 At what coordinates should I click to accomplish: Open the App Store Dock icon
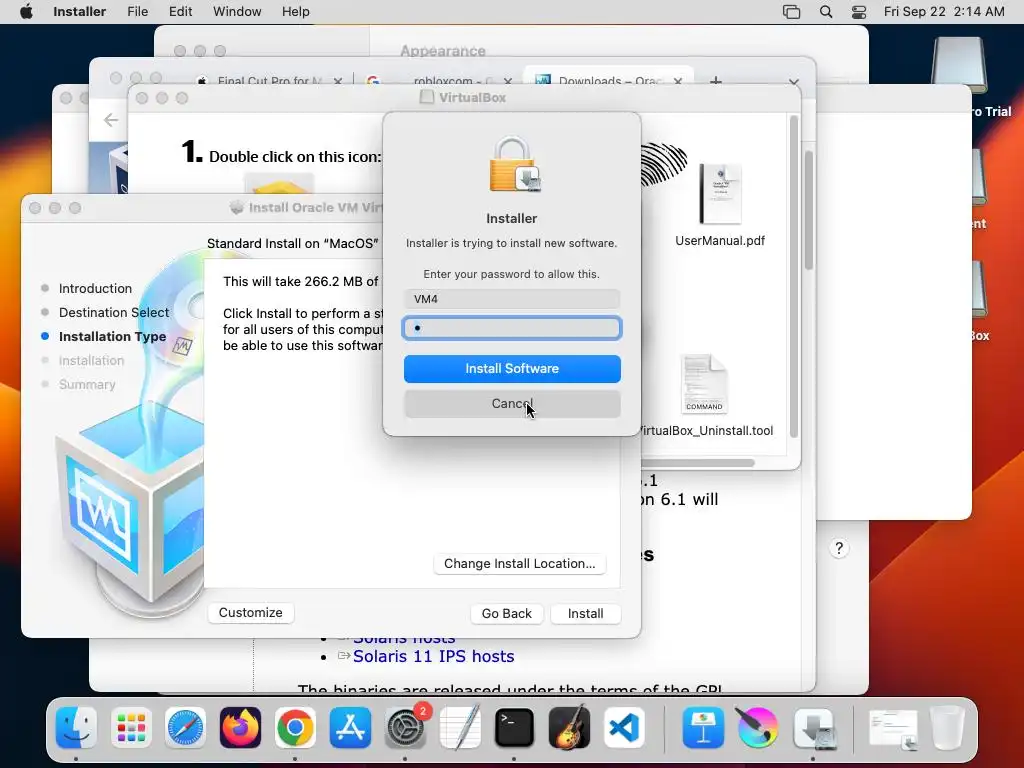[350, 728]
